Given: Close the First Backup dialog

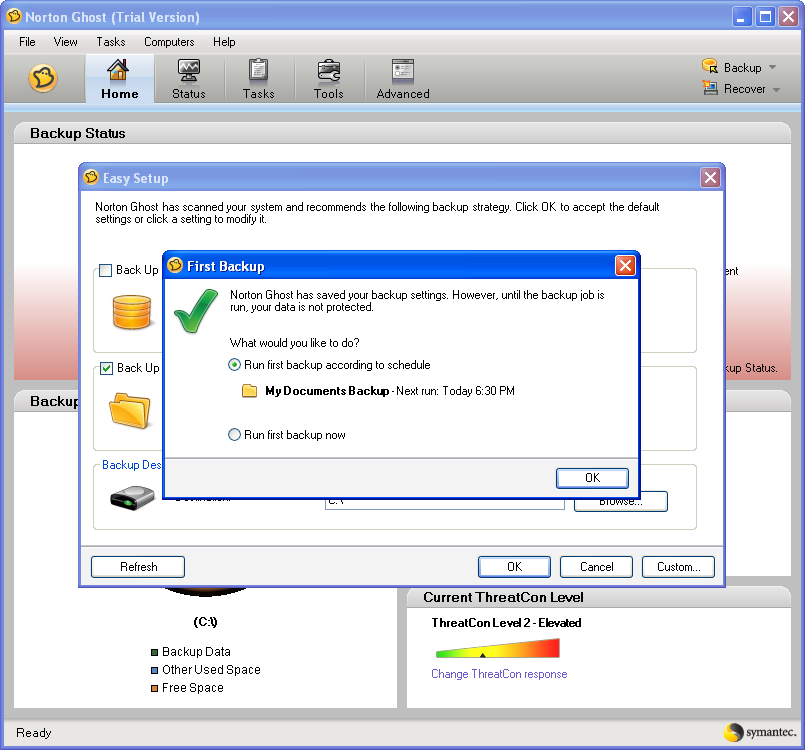Looking at the screenshot, I should (625, 265).
